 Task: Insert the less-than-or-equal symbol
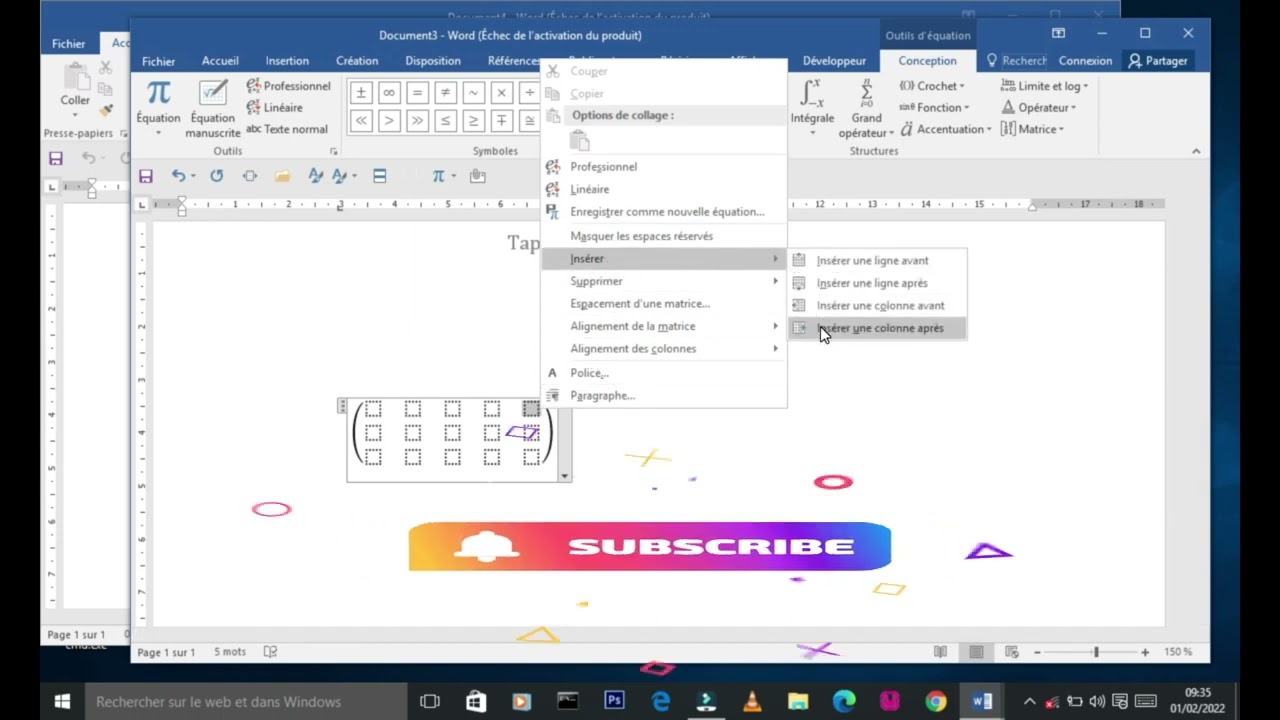click(445, 121)
